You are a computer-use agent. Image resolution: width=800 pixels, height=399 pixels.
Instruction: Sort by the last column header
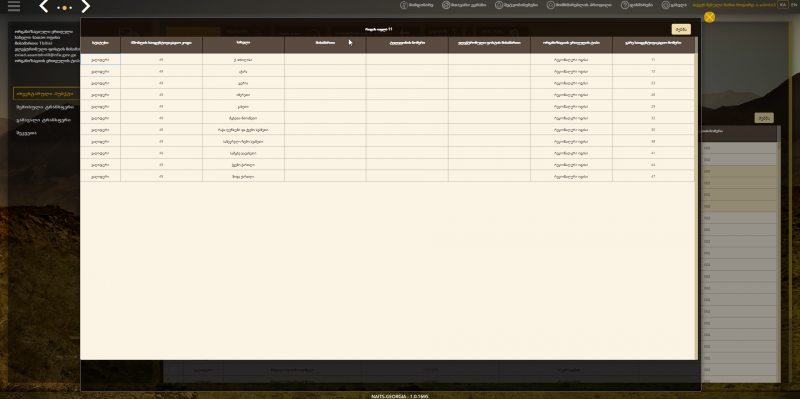coord(653,44)
